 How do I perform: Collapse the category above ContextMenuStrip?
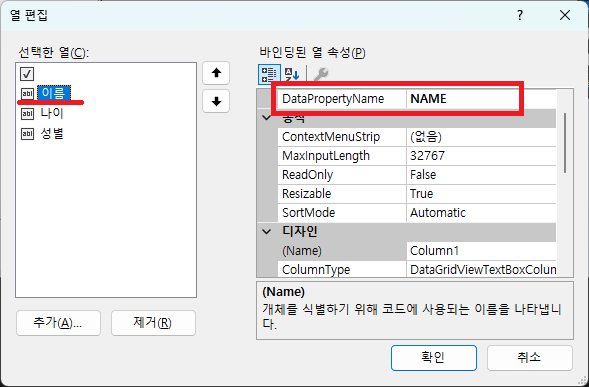pos(267,118)
